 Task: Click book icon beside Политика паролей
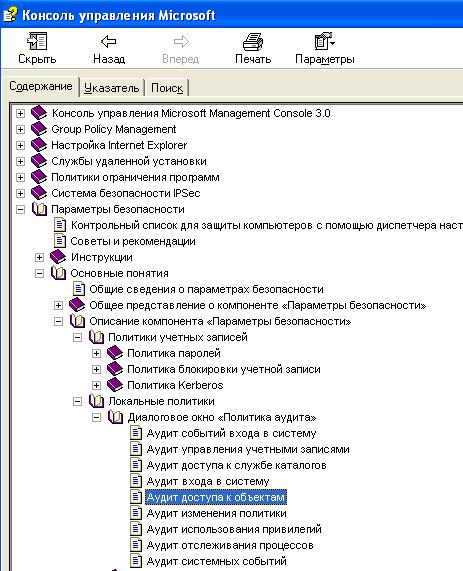(115, 353)
